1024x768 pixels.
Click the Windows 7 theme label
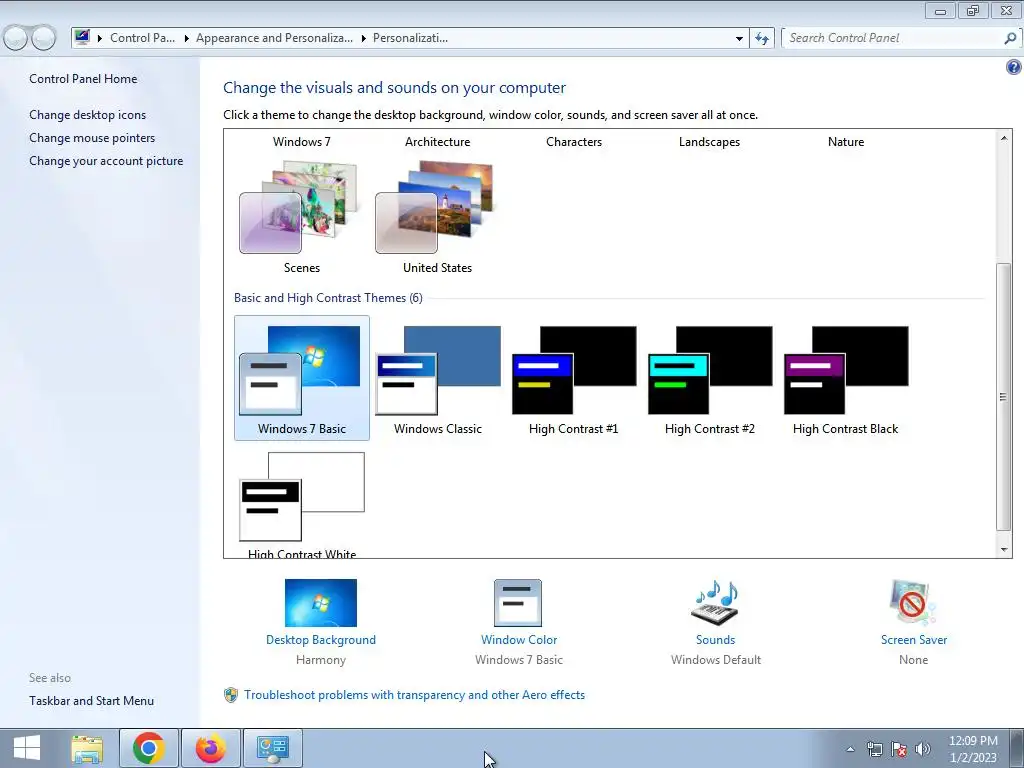(x=302, y=142)
